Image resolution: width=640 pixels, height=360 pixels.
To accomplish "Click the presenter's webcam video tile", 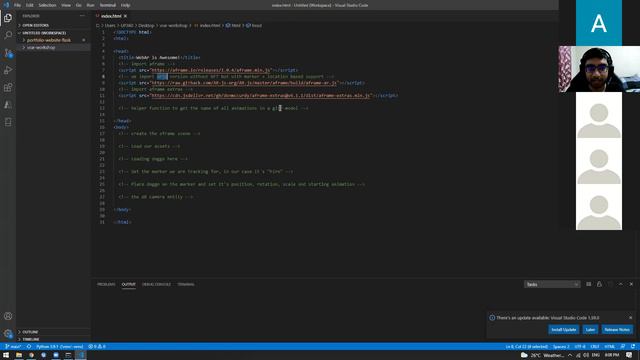I will coord(599,69).
